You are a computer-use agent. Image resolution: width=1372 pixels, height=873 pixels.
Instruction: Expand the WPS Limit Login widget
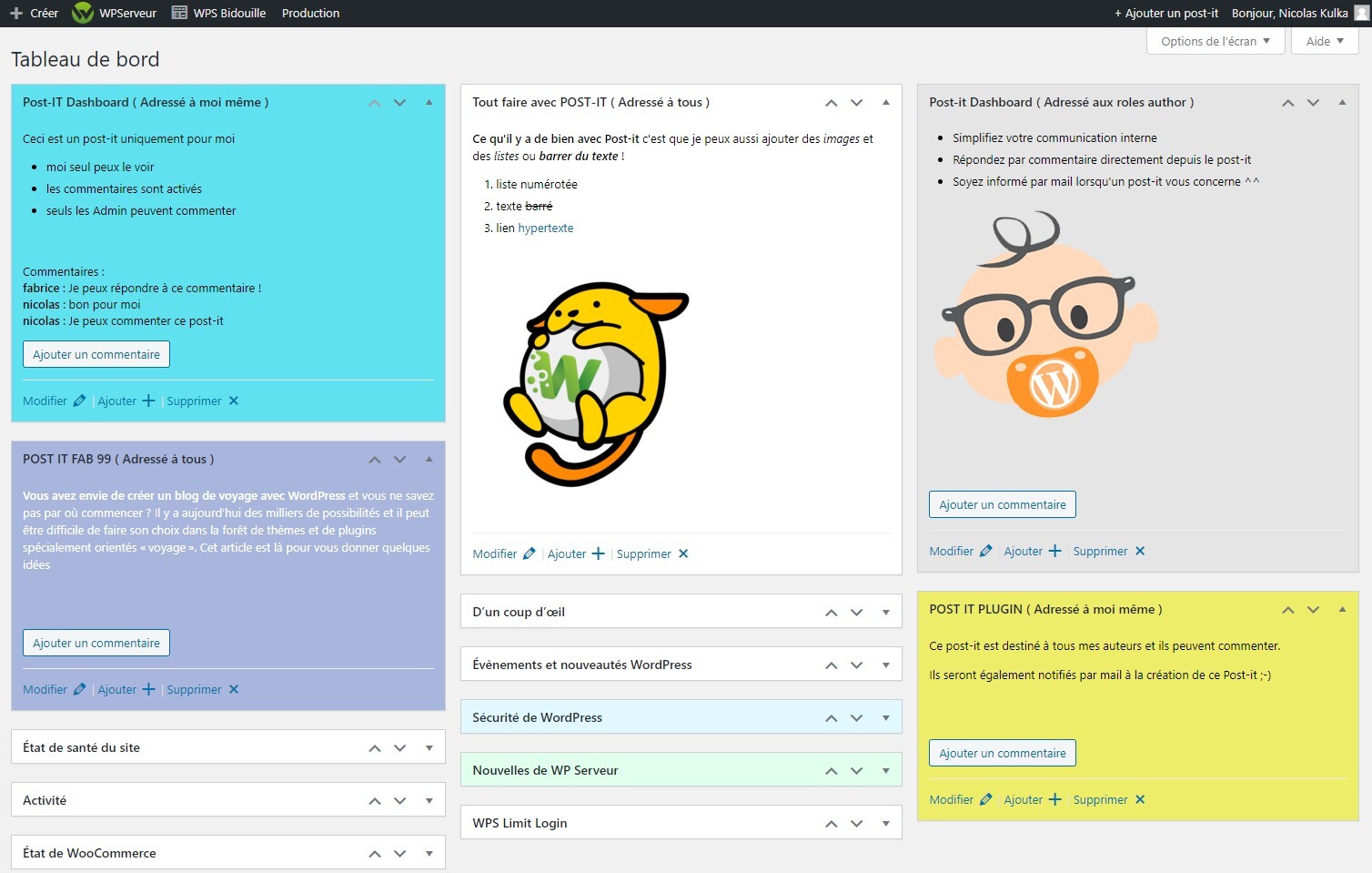point(885,824)
